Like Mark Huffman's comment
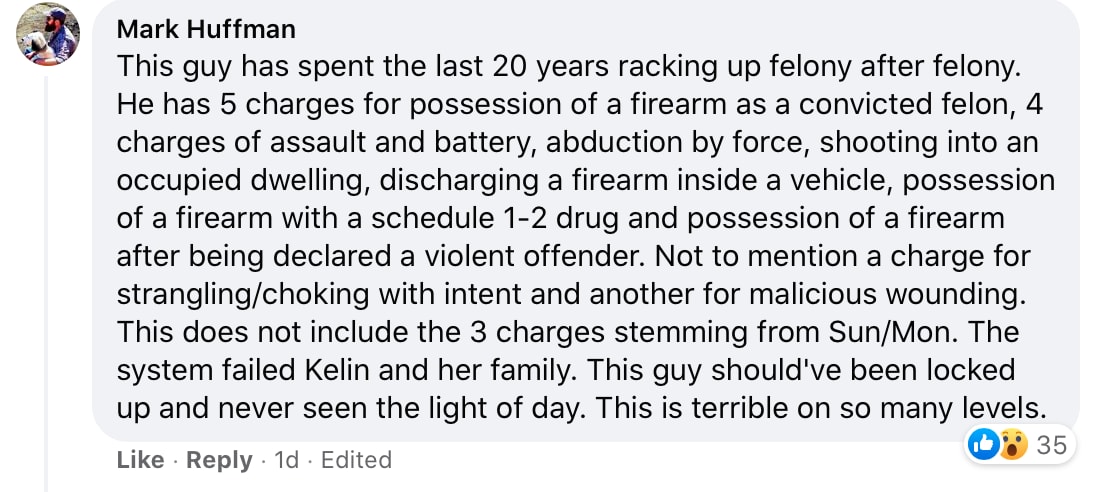 (140, 460)
